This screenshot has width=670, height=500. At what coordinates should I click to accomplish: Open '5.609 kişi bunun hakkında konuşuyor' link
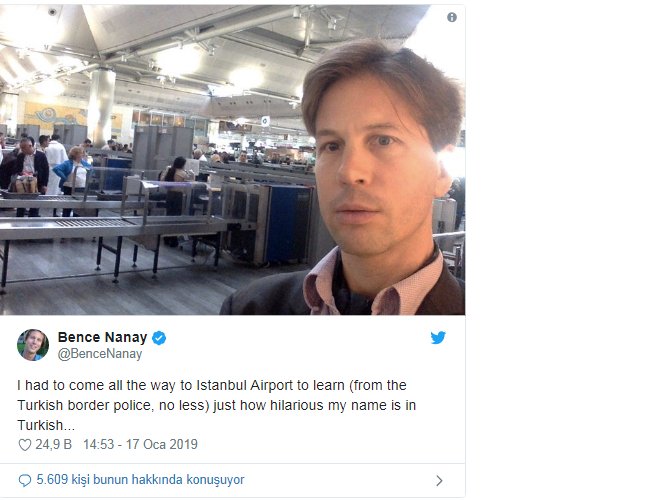click(140, 479)
